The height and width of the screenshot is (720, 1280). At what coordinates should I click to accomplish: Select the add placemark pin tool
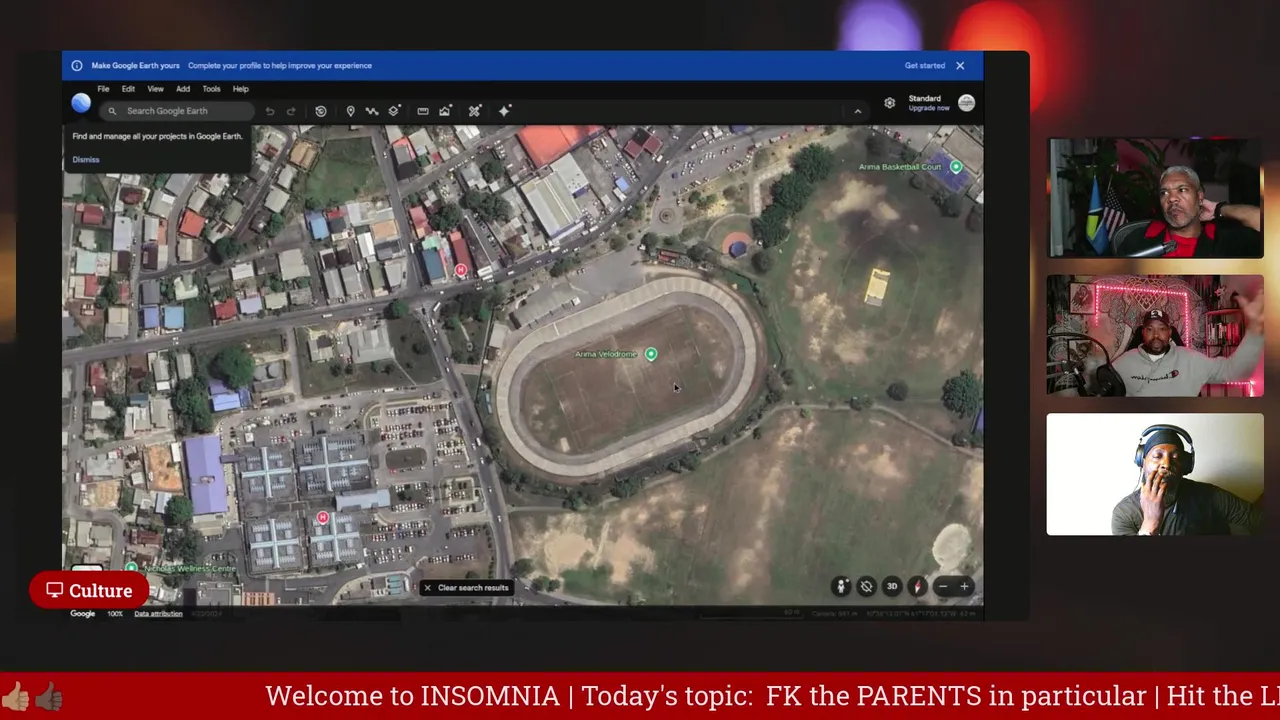(x=350, y=111)
